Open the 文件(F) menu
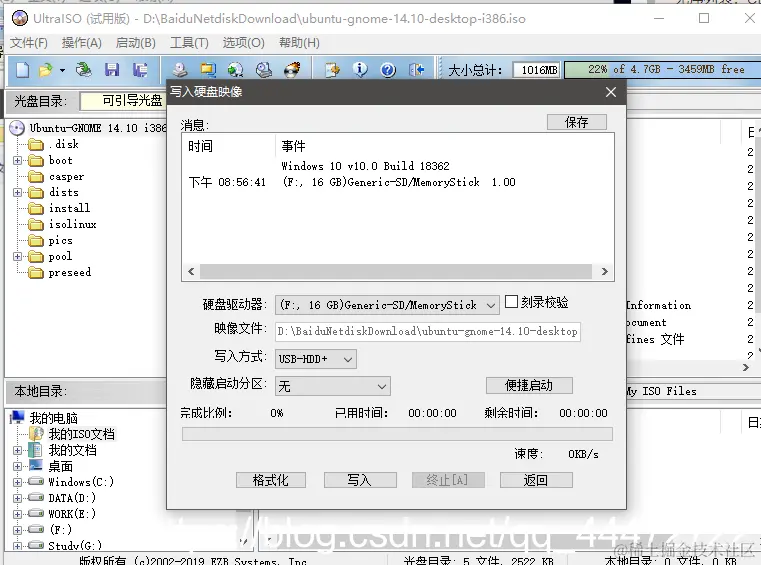Screen dimensions: 761x565 29,43
